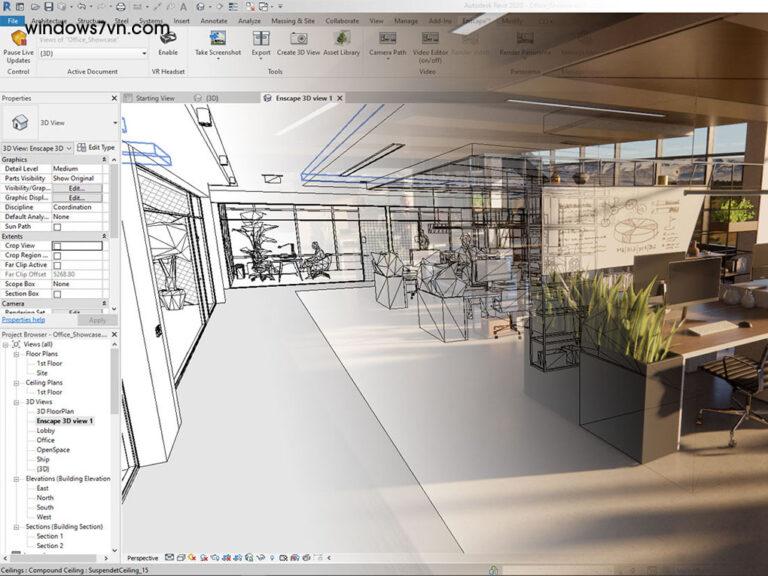
Task: Switch to the {3D} view tab
Action: click(206, 98)
